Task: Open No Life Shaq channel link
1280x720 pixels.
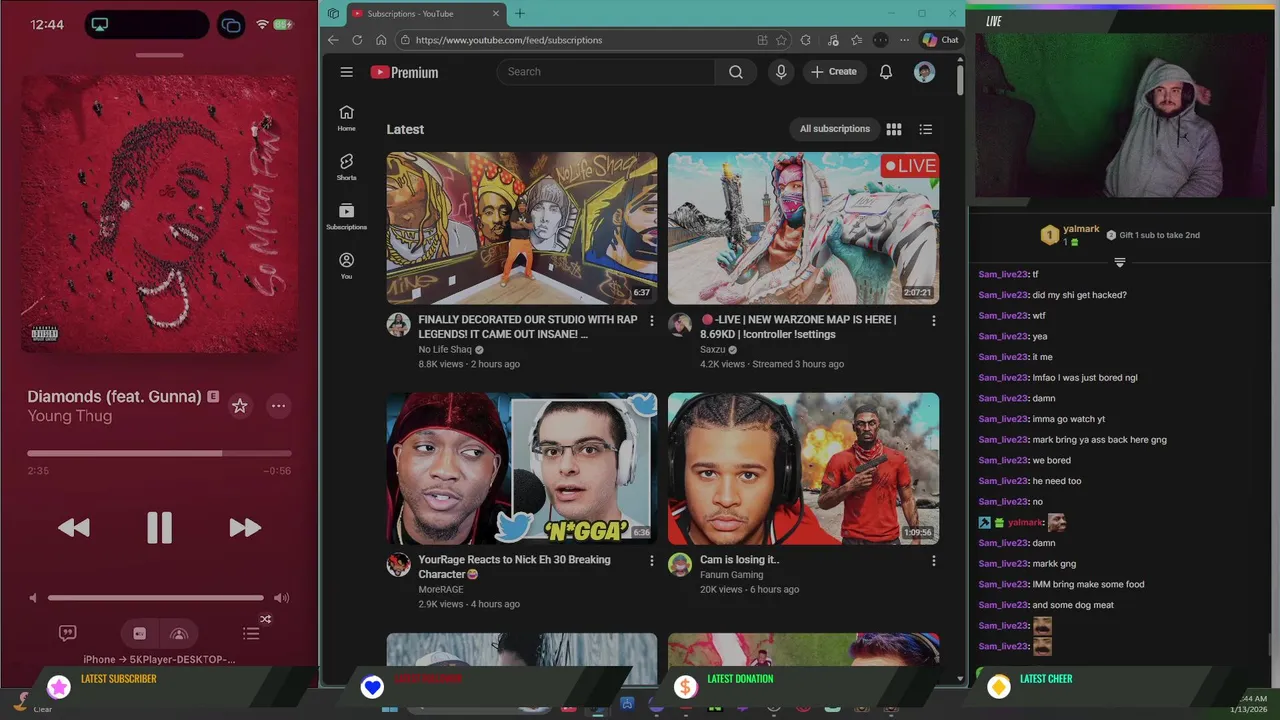Action: point(445,350)
